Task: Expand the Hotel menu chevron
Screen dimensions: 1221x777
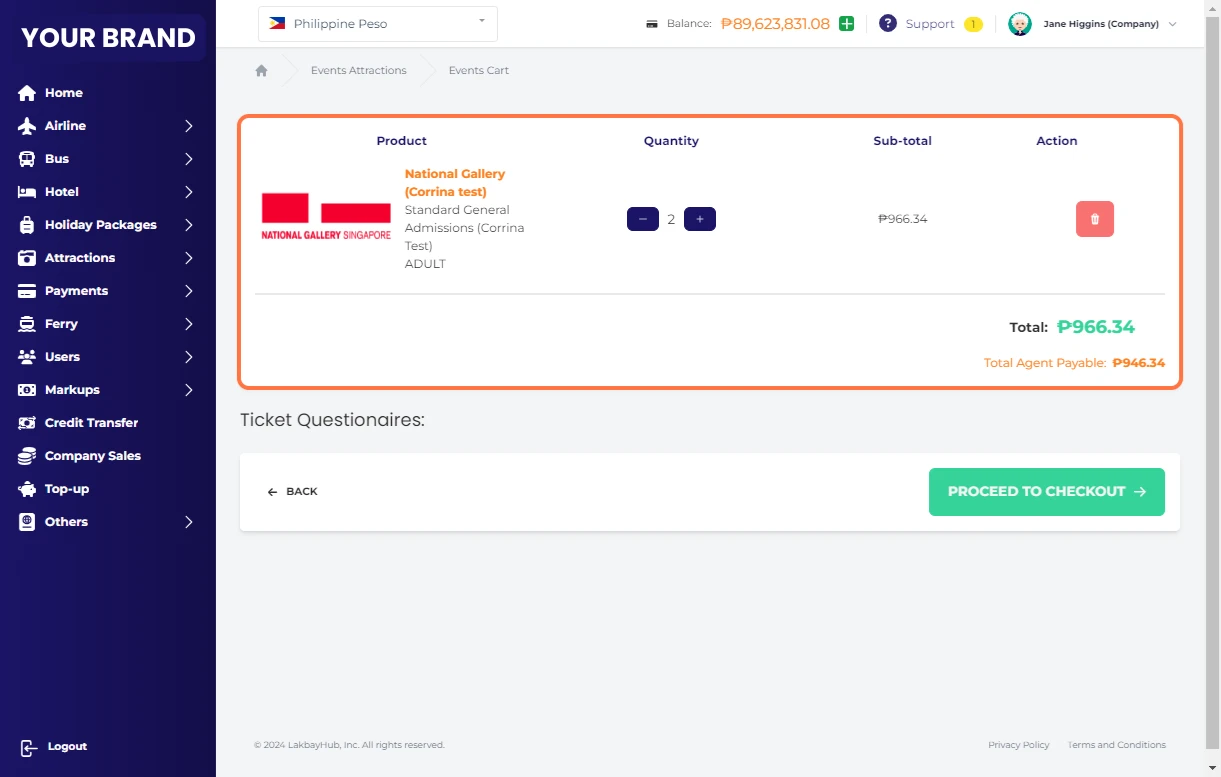Action: pos(188,192)
